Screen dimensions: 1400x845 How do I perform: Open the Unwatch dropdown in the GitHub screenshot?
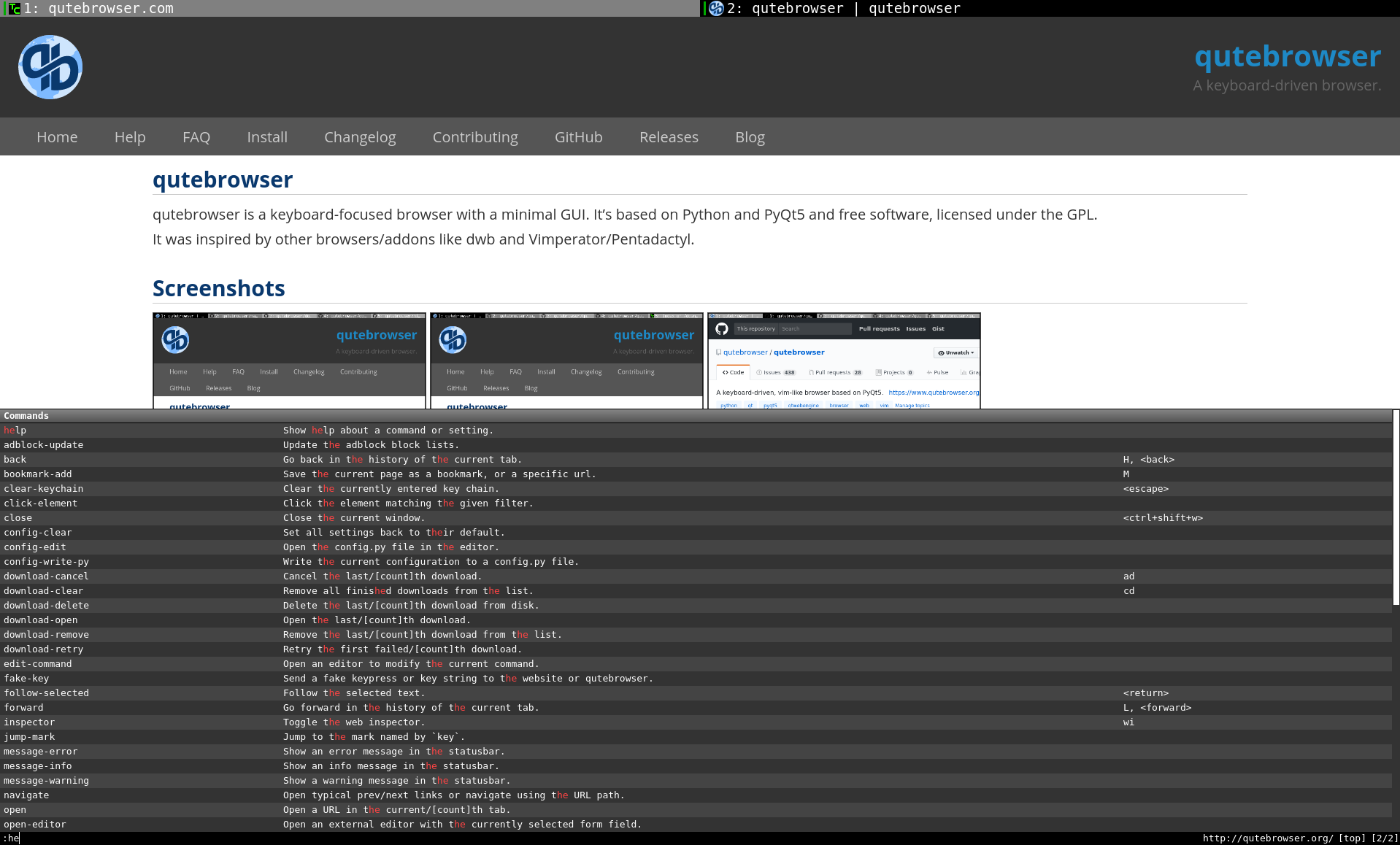pos(955,353)
